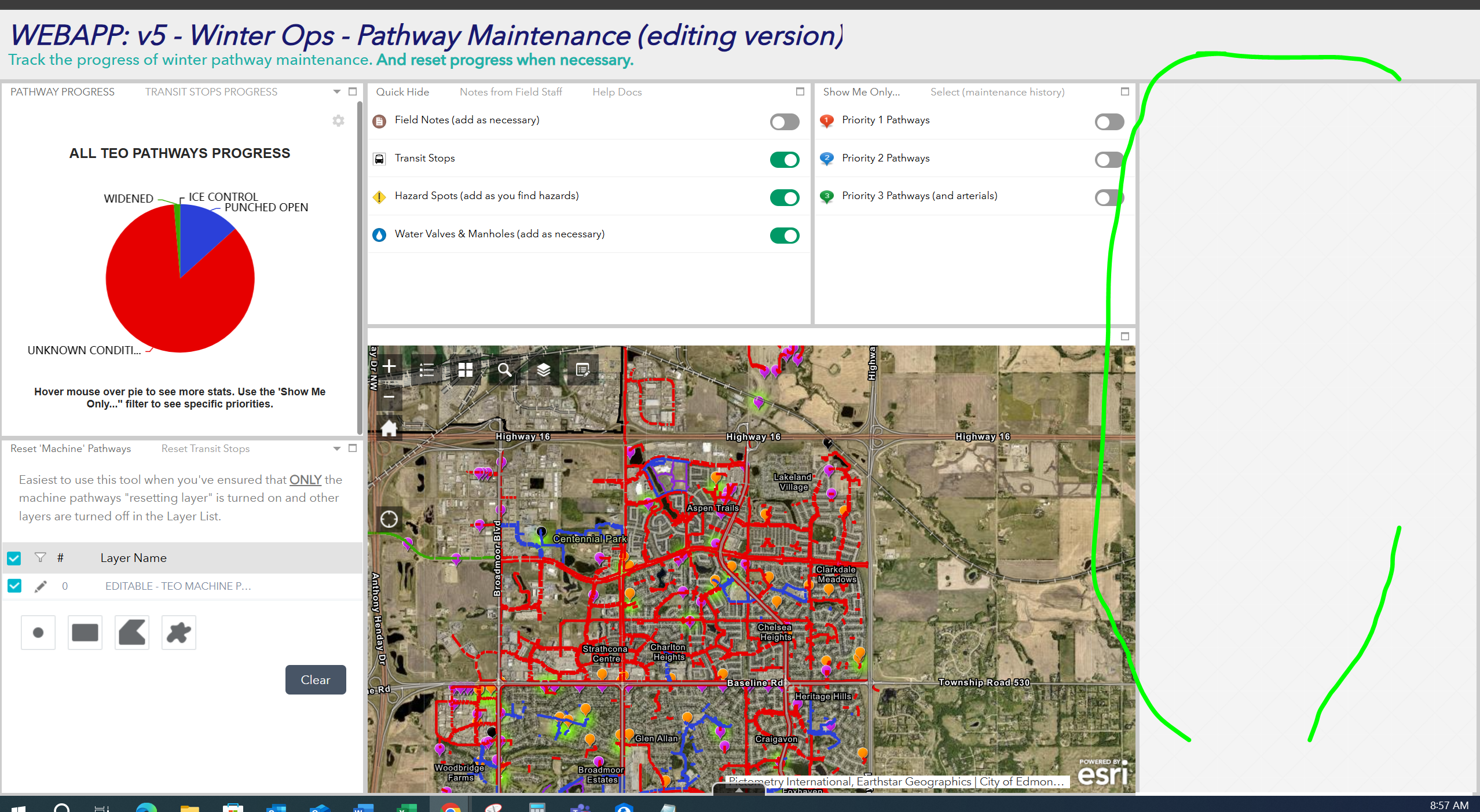The height and width of the screenshot is (812, 1480).
Task: Enable Field Notes layer toggle
Action: click(x=785, y=122)
